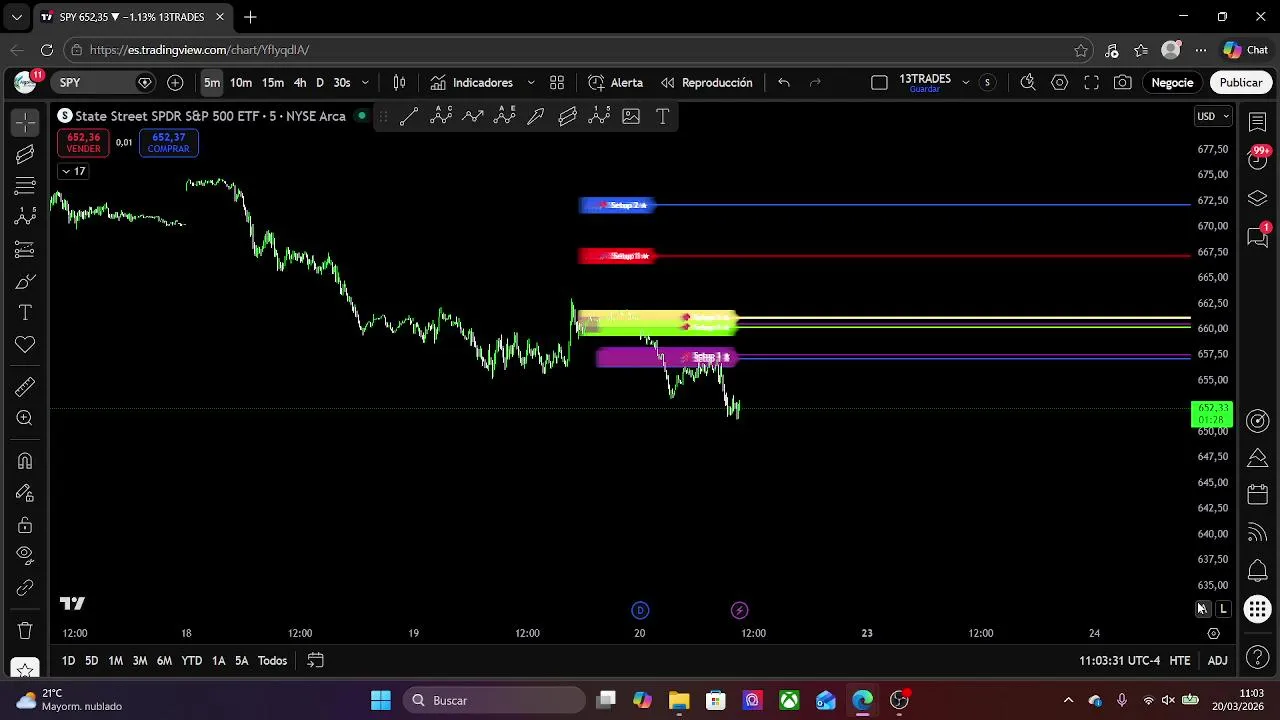
Task: Expand indicator favorites arrow next to Indicadores
Action: (x=530, y=83)
